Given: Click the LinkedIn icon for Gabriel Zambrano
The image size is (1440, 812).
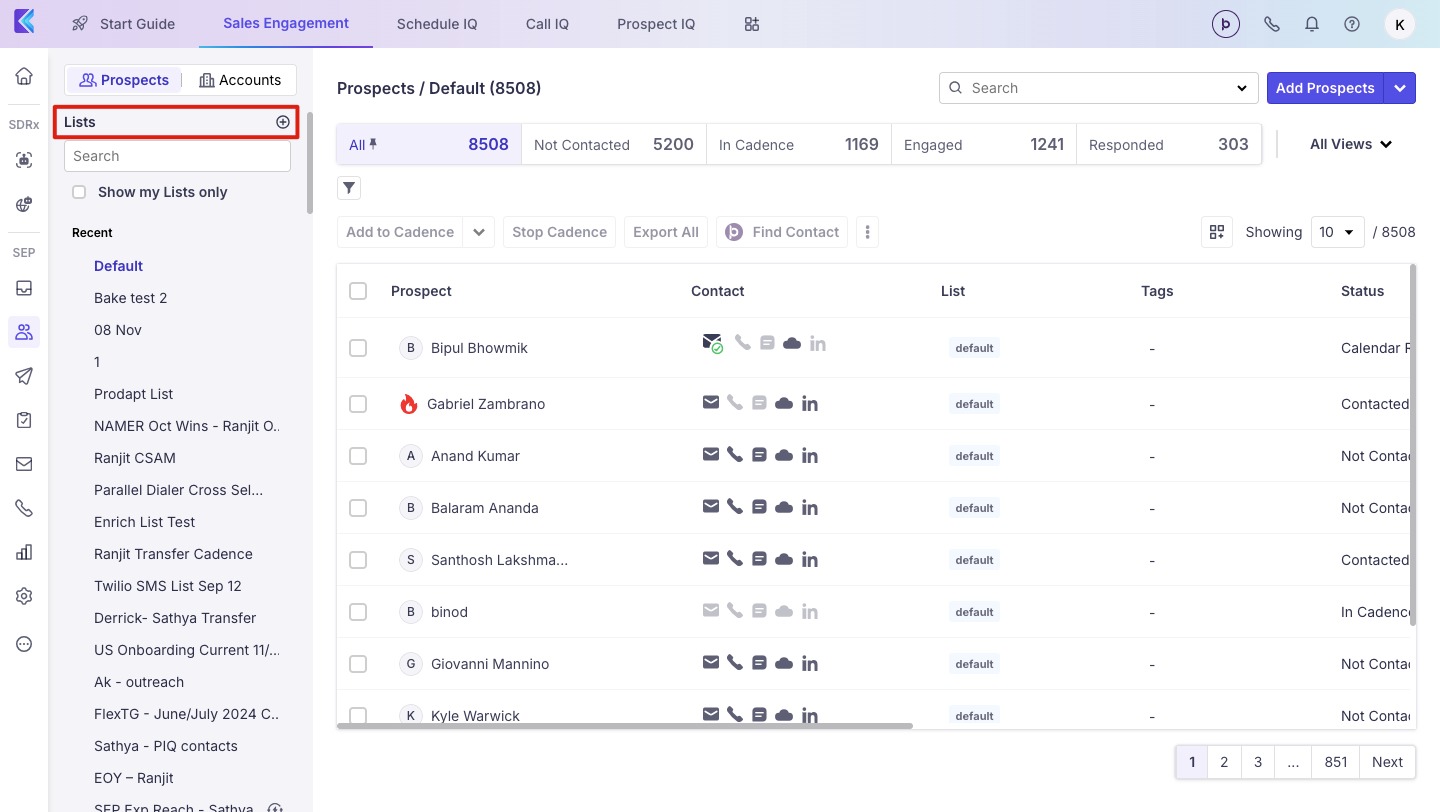Looking at the screenshot, I should coord(810,404).
